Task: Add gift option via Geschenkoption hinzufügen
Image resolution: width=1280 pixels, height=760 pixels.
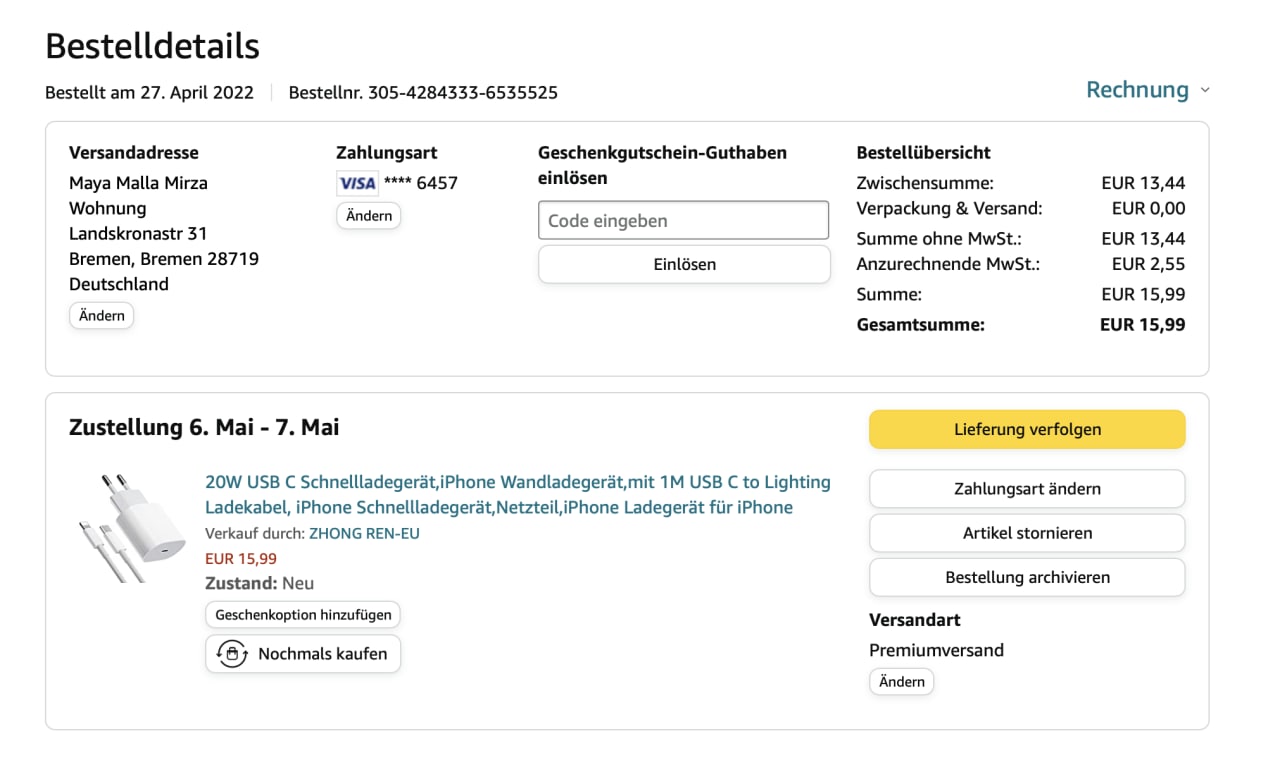Action: coord(303,614)
